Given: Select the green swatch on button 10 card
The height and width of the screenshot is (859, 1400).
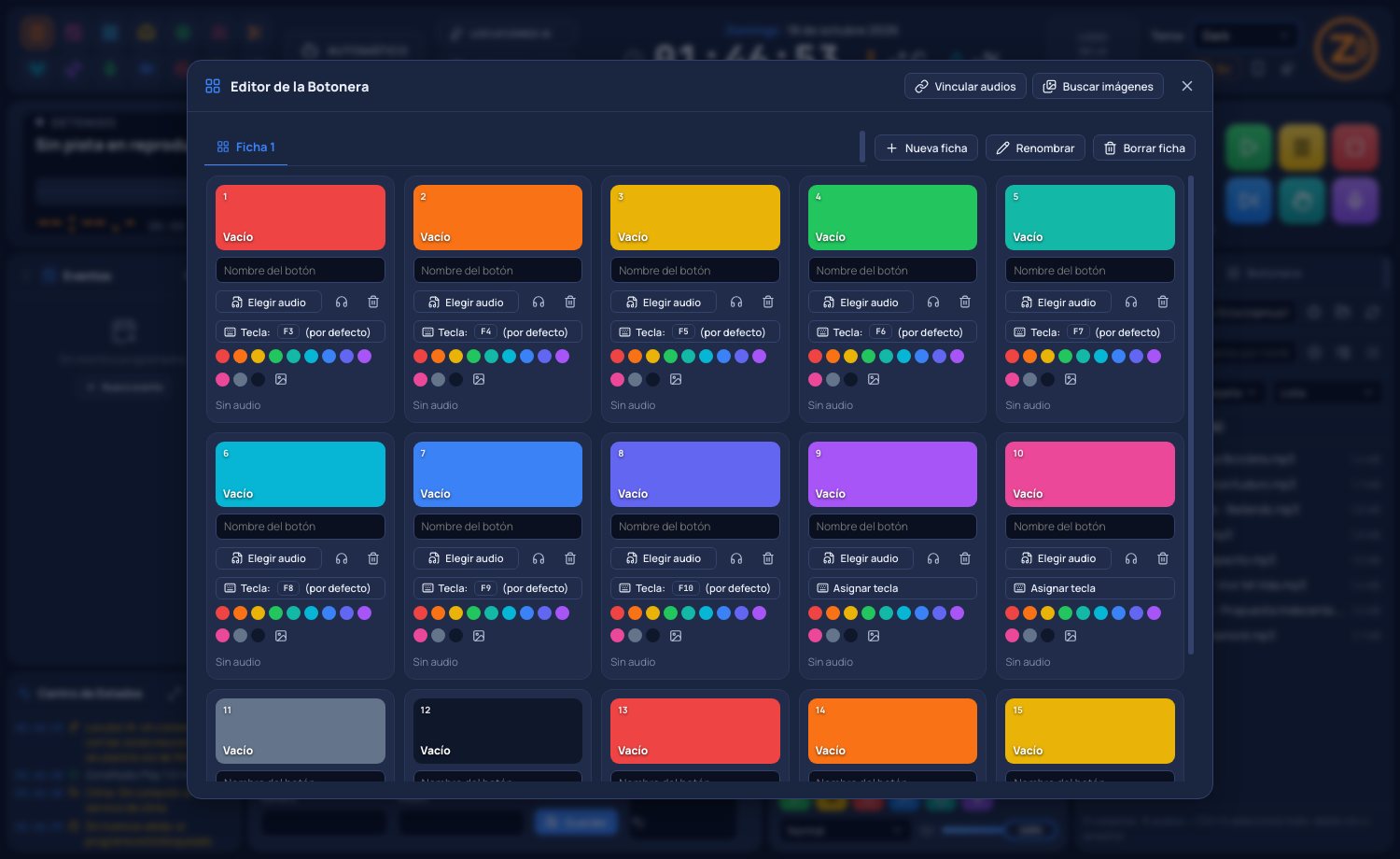Looking at the screenshot, I should click(x=1066, y=613).
